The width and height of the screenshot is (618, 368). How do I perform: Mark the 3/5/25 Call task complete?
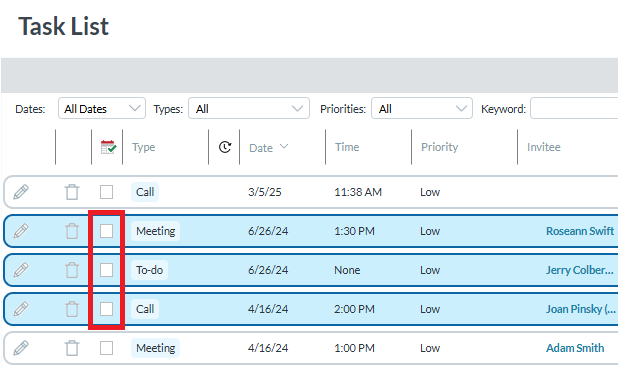[106, 192]
